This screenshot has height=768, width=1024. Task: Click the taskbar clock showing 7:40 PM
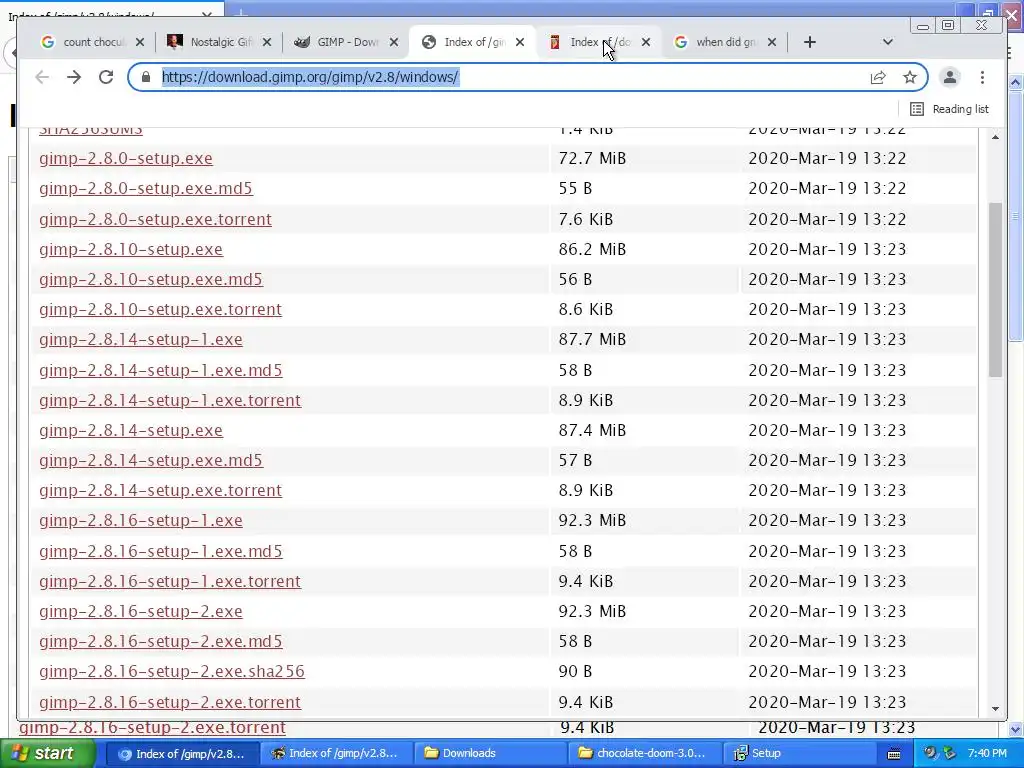point(987,754)
